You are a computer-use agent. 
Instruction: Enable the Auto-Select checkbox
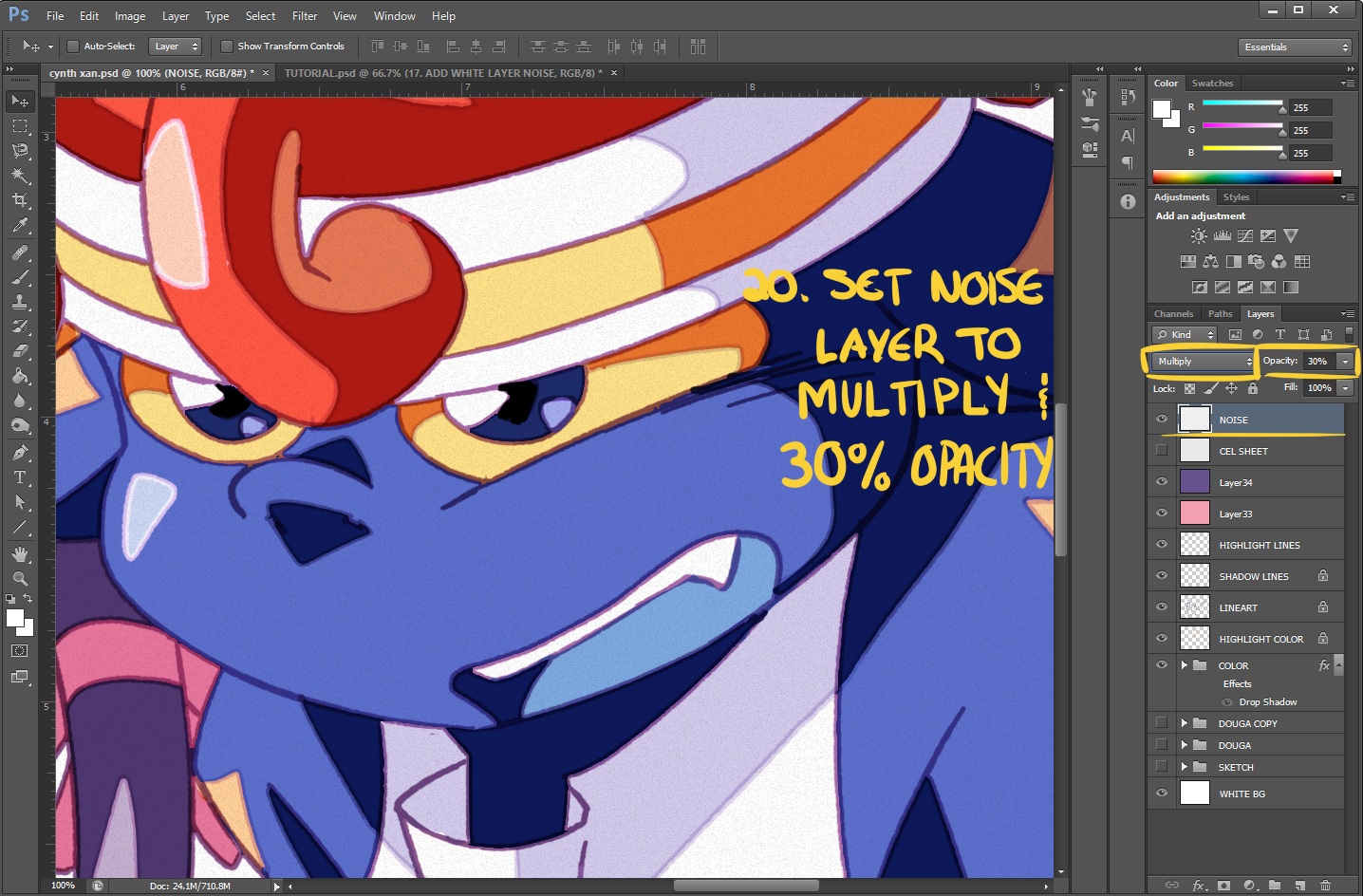pyautogui.click(x=73, y=47)
